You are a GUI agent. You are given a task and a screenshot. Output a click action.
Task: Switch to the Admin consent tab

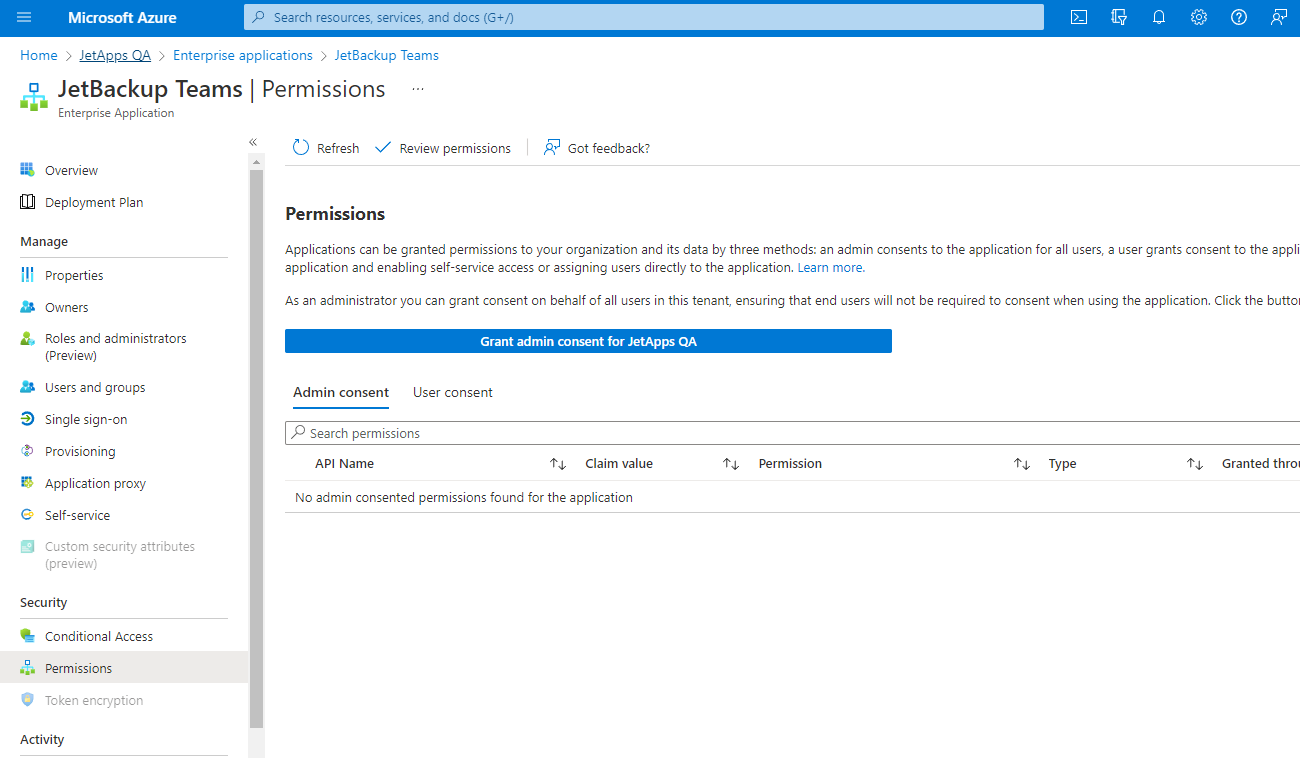[341, 393]
